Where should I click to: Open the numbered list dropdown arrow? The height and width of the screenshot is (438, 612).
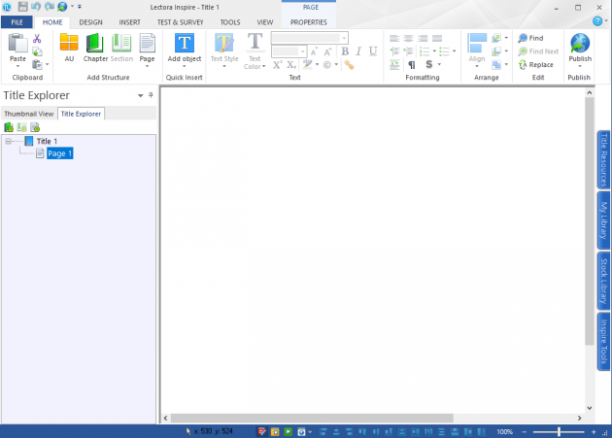tap(434, 51)
